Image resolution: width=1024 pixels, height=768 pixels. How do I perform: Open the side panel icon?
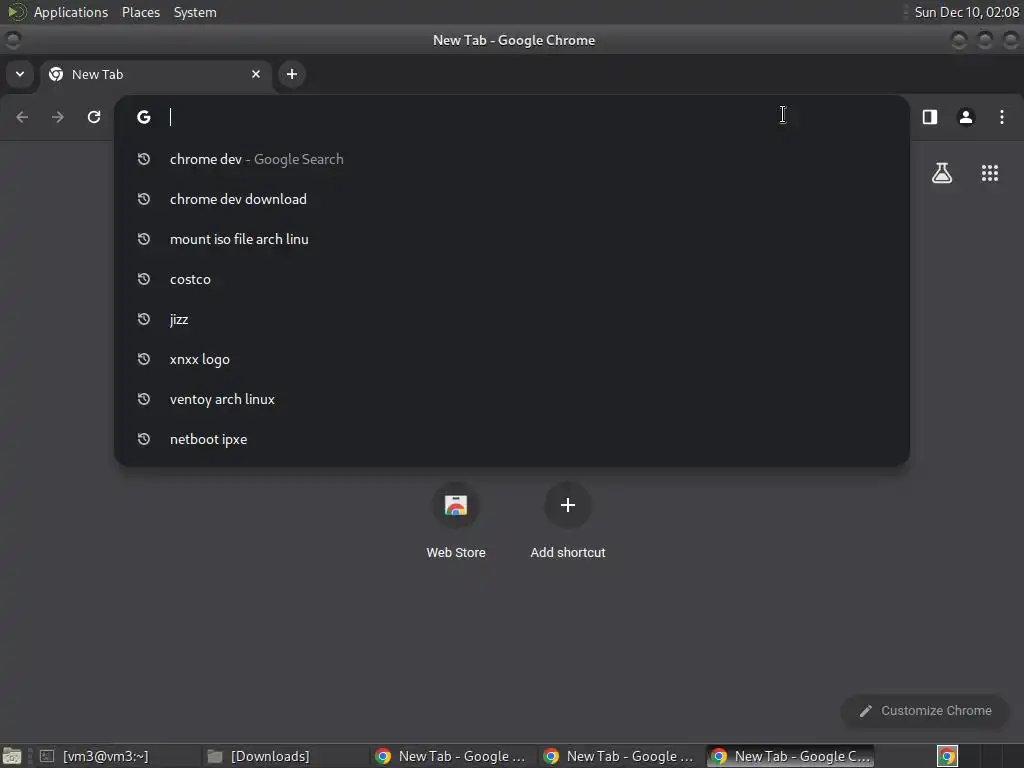[930, 117]
